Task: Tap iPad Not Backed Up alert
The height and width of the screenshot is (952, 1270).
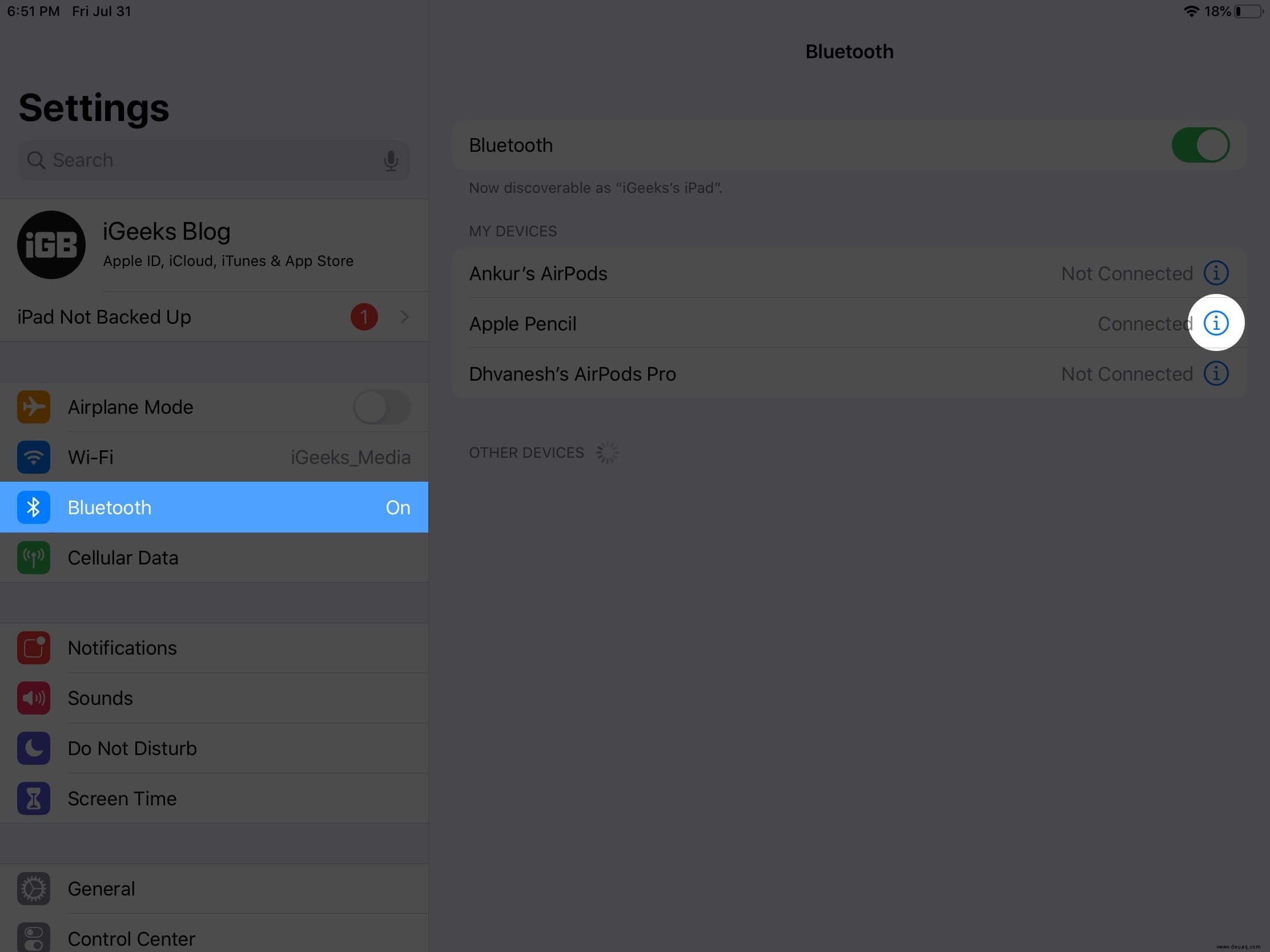Action: coord(214,316)
